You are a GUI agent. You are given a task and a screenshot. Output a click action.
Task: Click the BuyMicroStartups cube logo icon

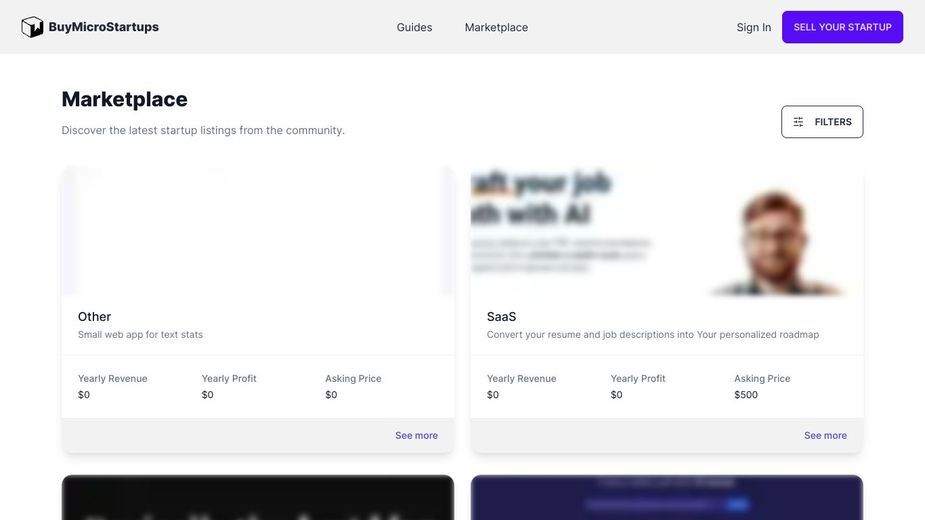click(x=32, y=27)
